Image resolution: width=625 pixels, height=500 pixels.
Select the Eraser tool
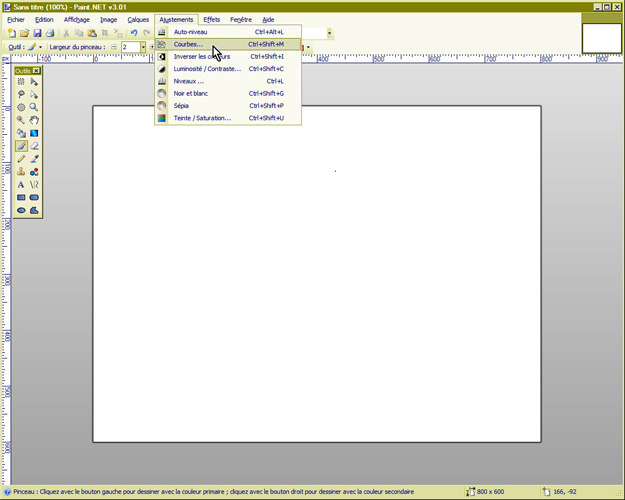tap(34, 145)
